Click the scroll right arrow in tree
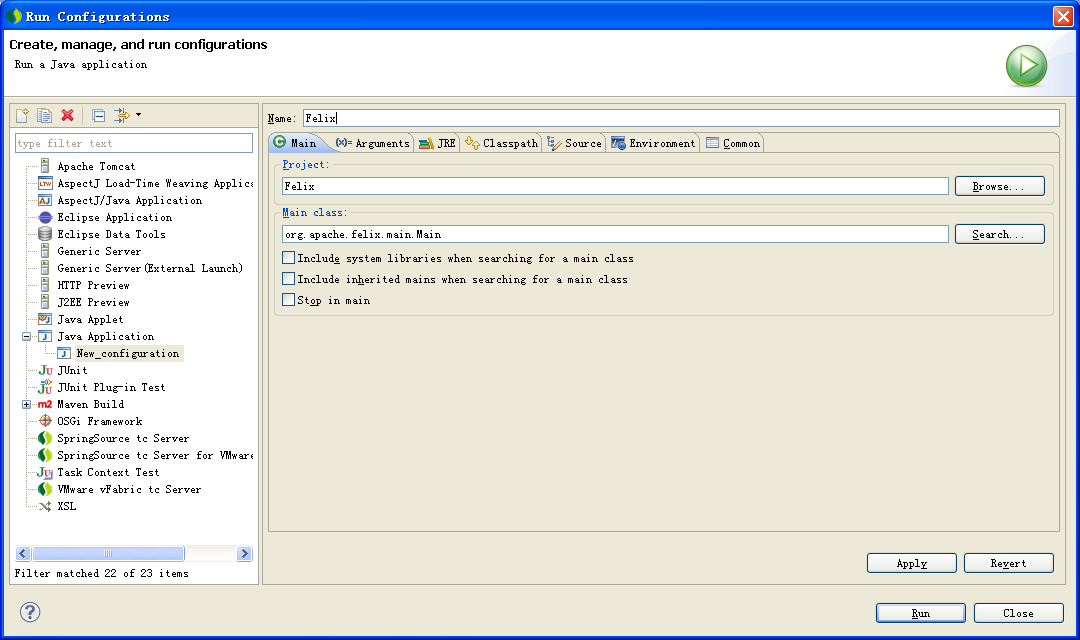Viewport: 1080px width, 640px height. pos(245,553)
